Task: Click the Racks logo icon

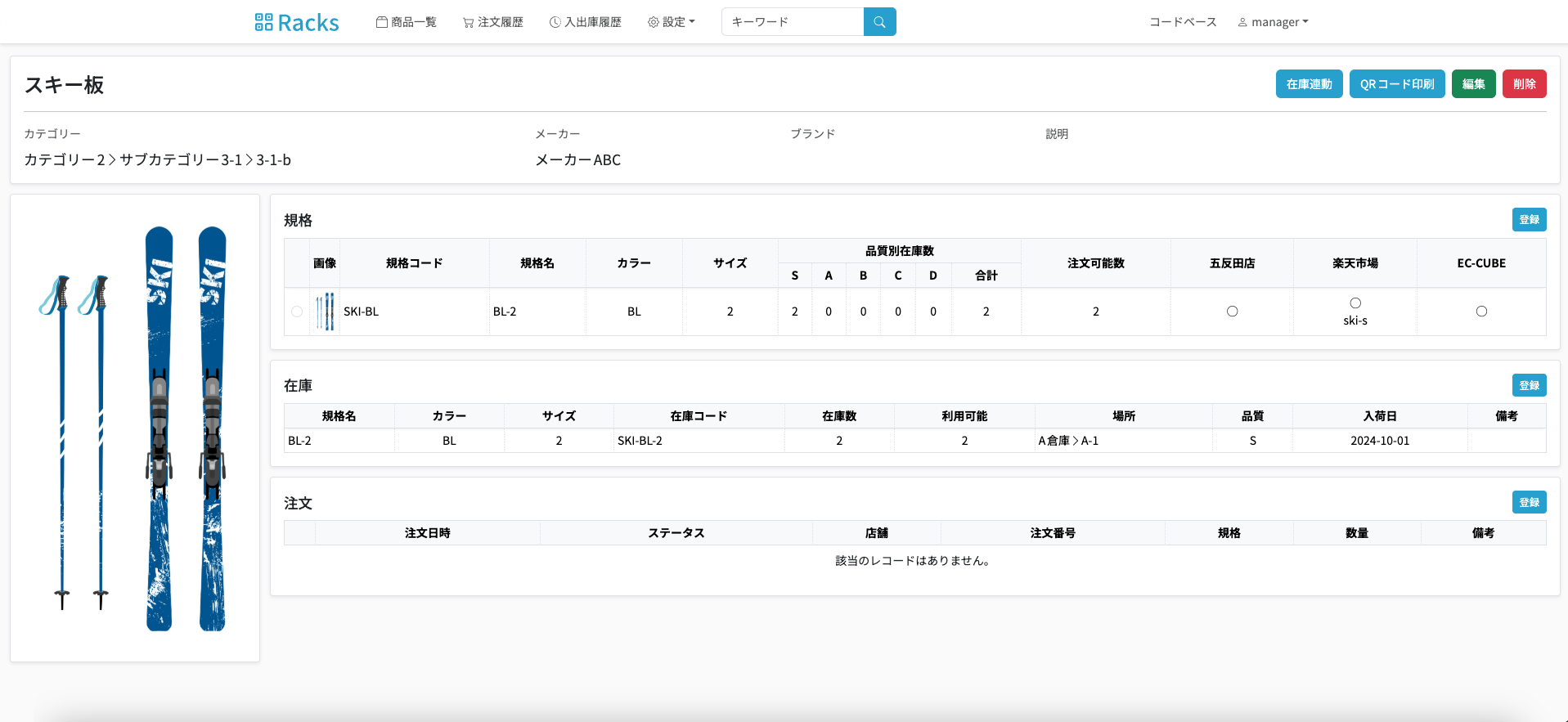Action: (263, 22)
